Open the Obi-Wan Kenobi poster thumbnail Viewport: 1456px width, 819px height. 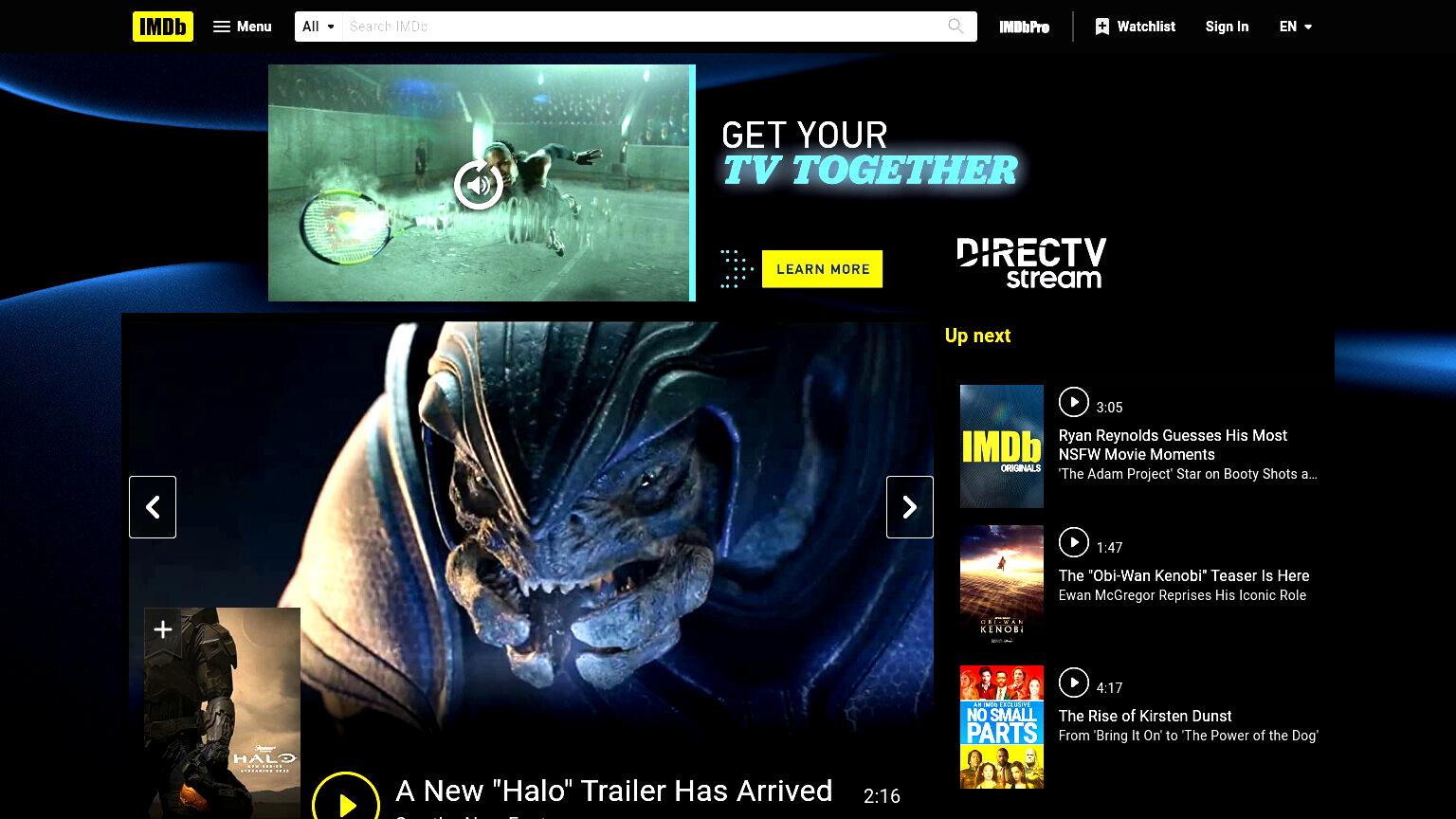[1002, 587]
